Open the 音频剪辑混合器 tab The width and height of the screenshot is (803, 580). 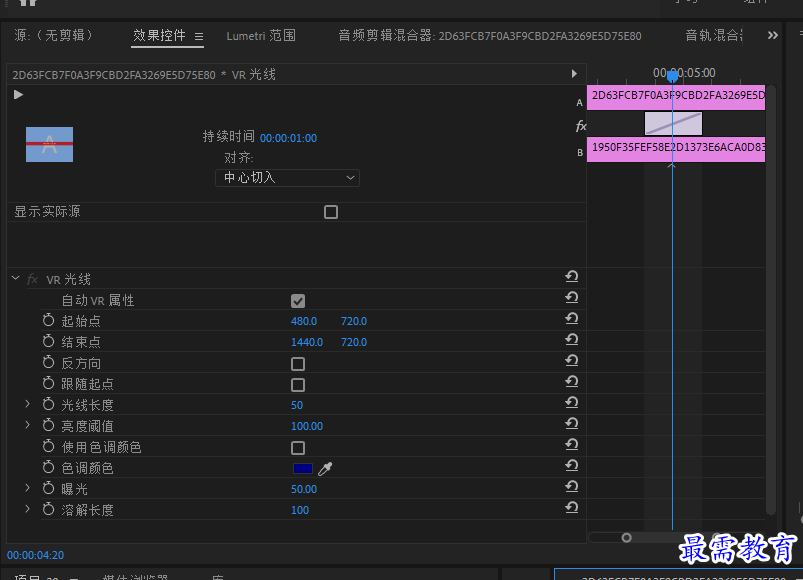click(490, 36)
